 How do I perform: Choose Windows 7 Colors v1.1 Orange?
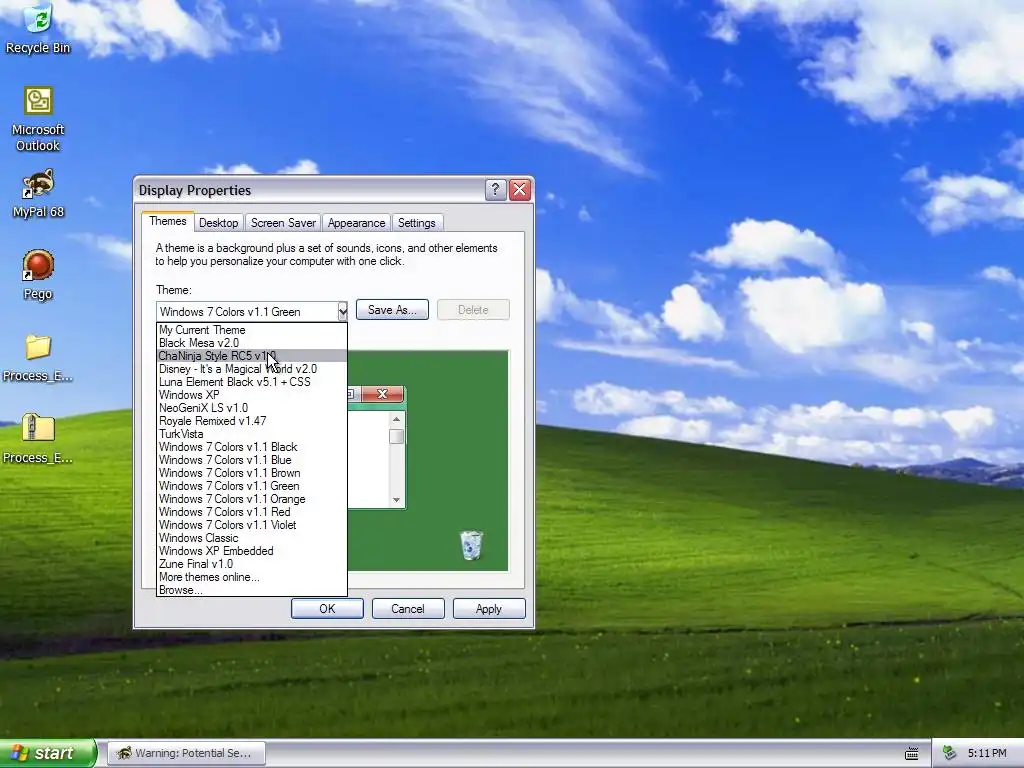pos(252,499)
